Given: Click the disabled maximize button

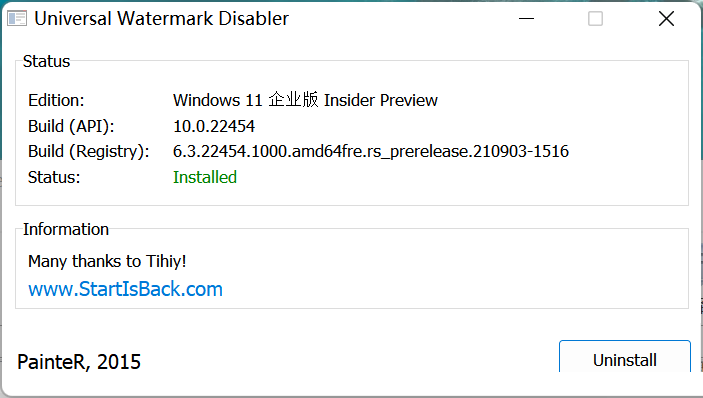Looking at the screenshot, I should [595, 18].
